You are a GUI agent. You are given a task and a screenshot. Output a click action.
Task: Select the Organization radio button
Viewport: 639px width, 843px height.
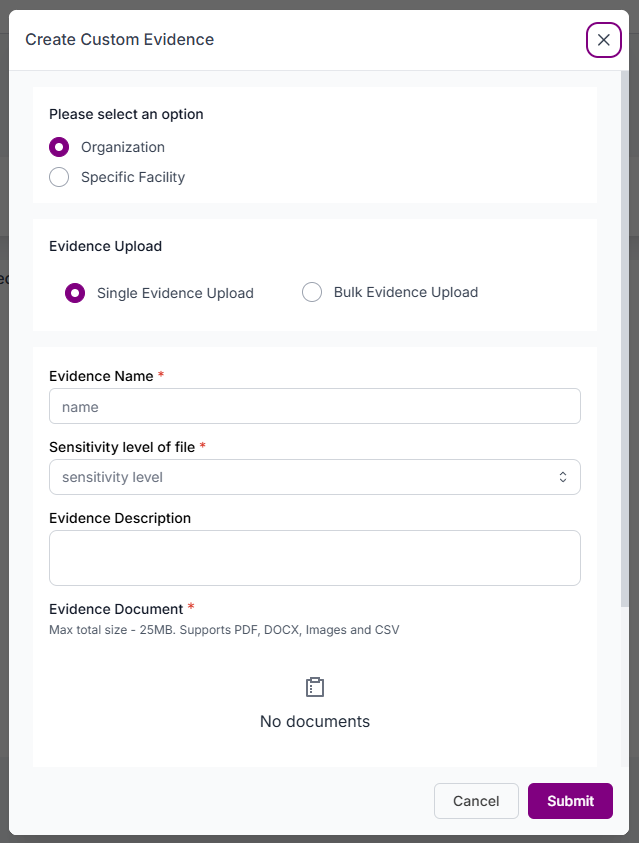(x=59, y=147)
